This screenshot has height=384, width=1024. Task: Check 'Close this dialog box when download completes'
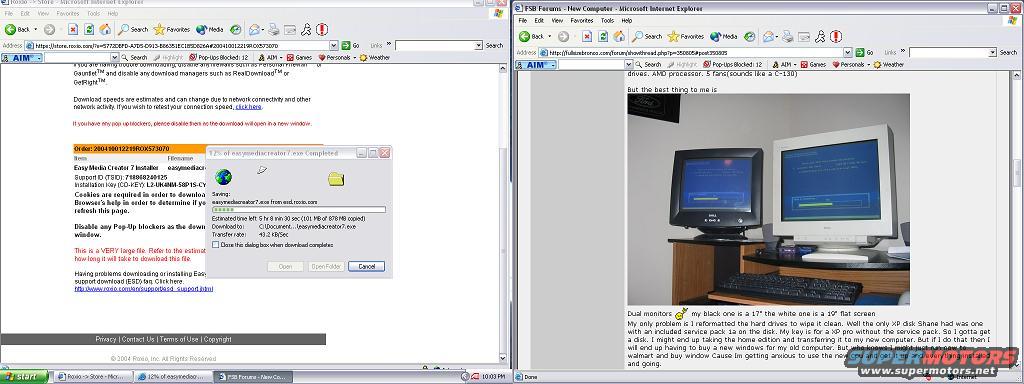216,245
